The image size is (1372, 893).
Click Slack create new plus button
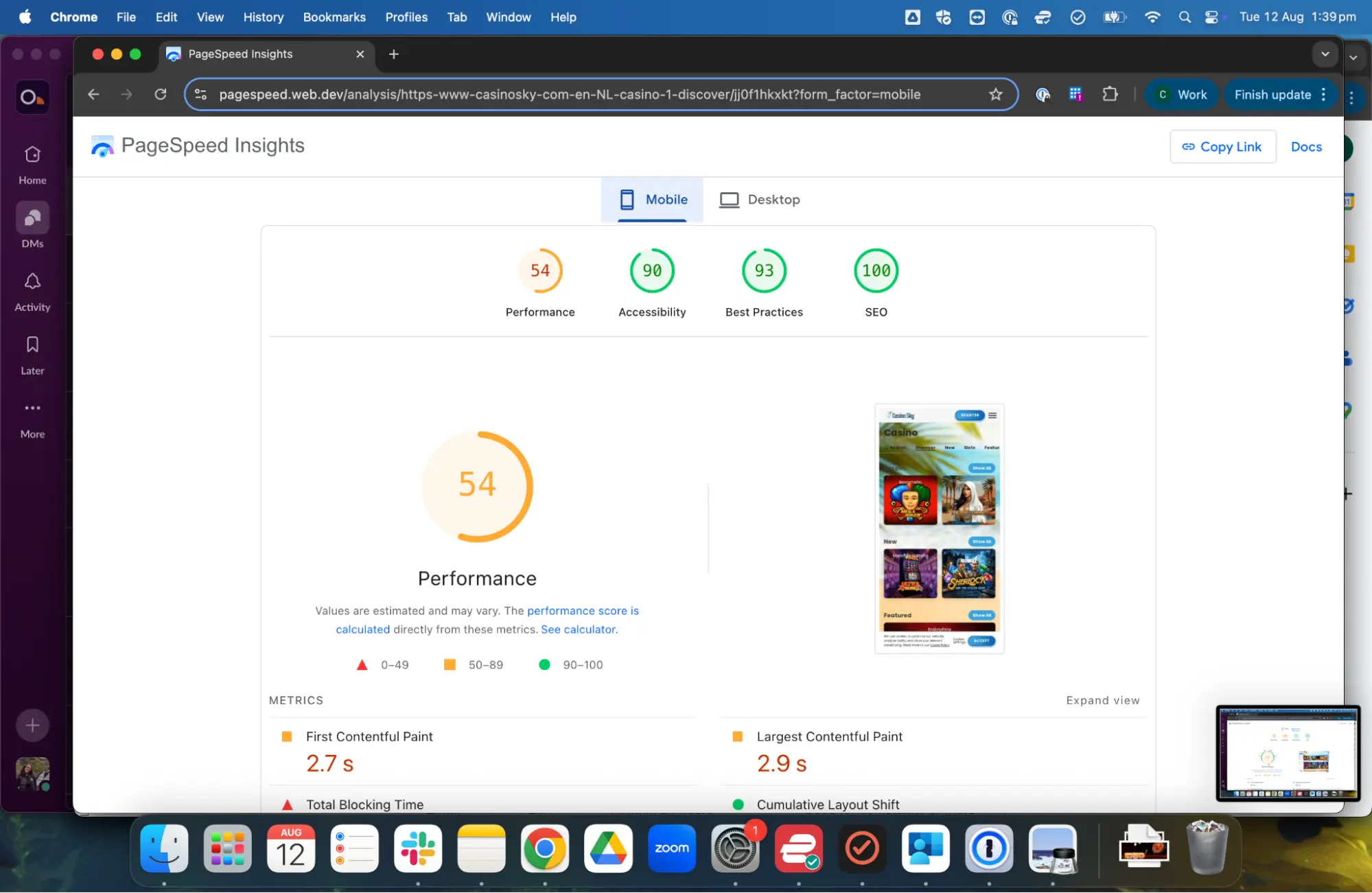[x=32, y=726]
